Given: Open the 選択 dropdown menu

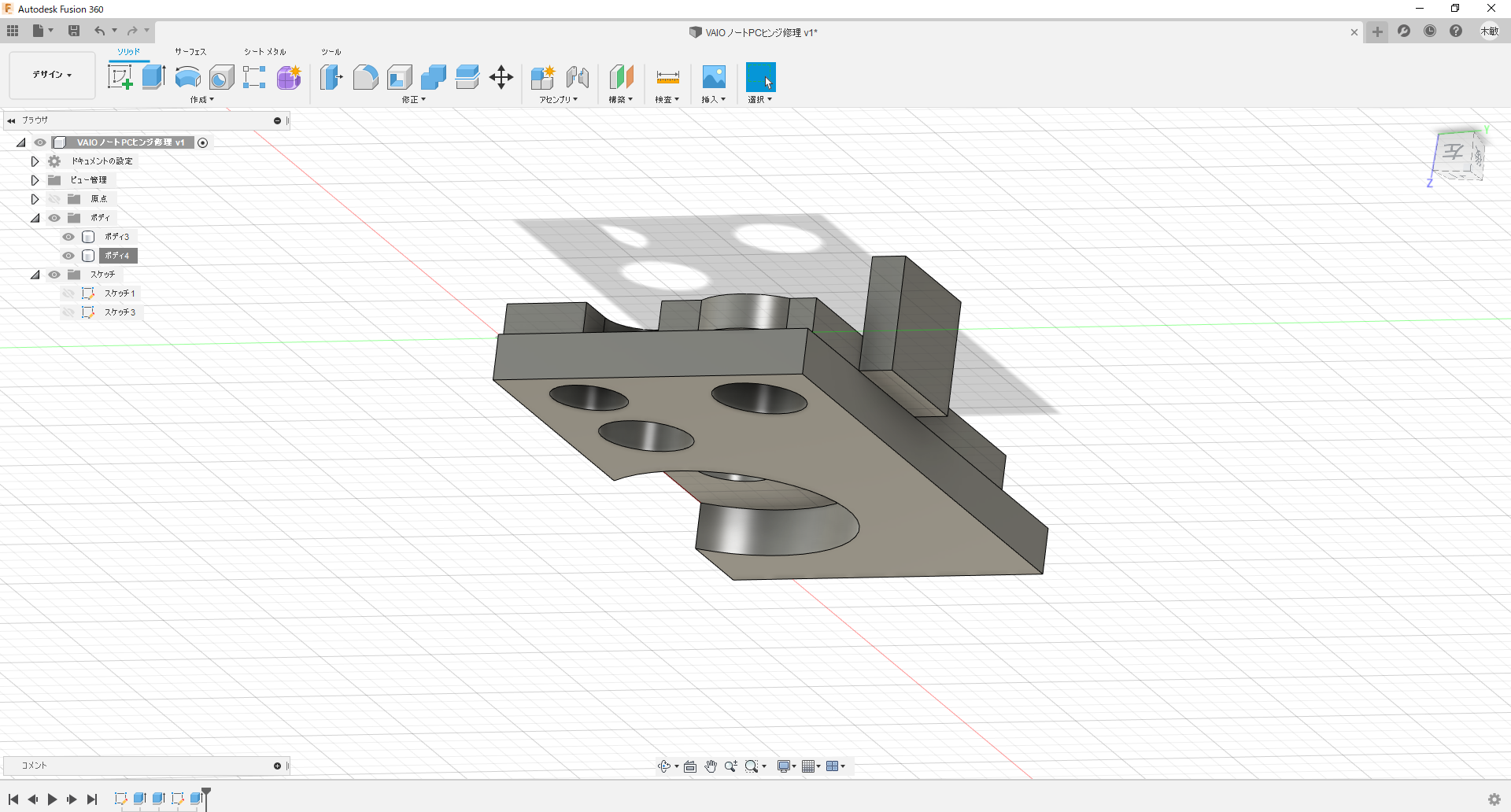Looking at the screenshot, I should (x=760, y=100).
